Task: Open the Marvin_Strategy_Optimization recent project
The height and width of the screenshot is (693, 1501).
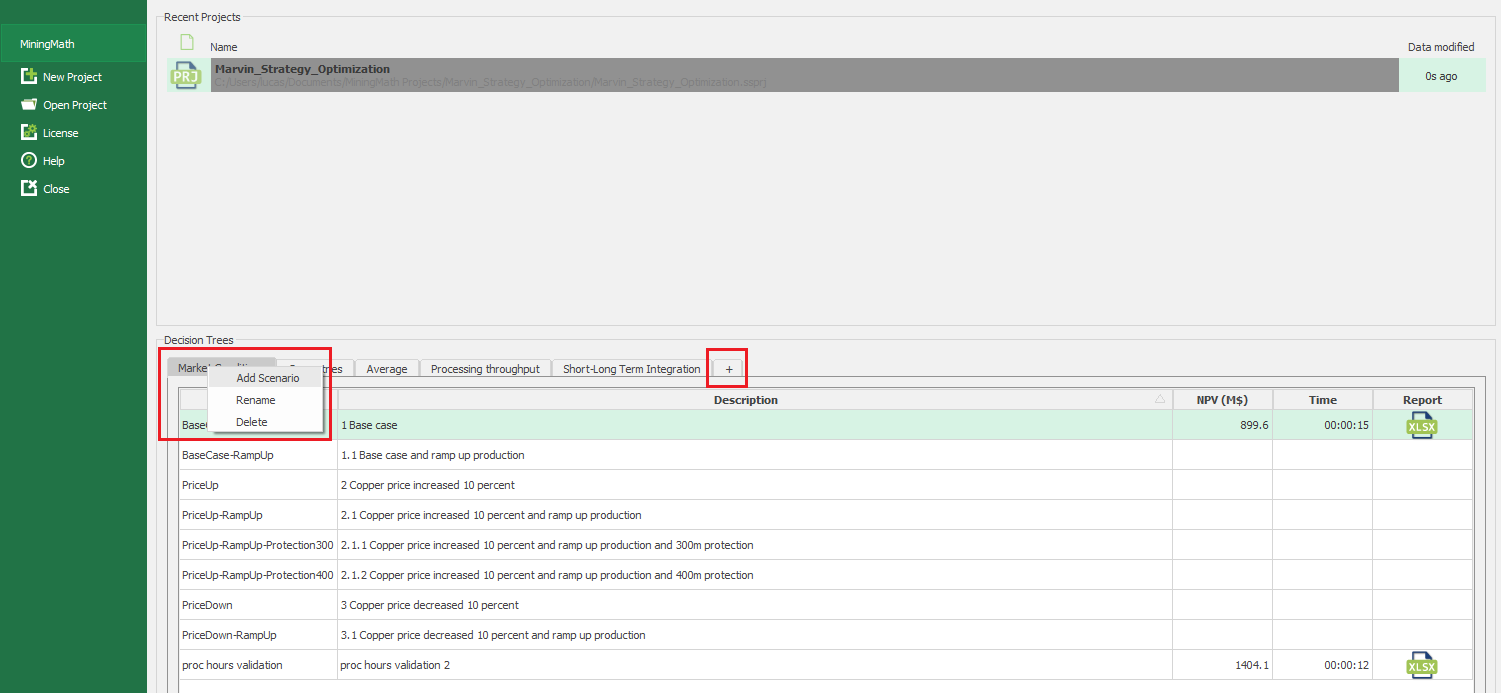Action: (302, 69)
